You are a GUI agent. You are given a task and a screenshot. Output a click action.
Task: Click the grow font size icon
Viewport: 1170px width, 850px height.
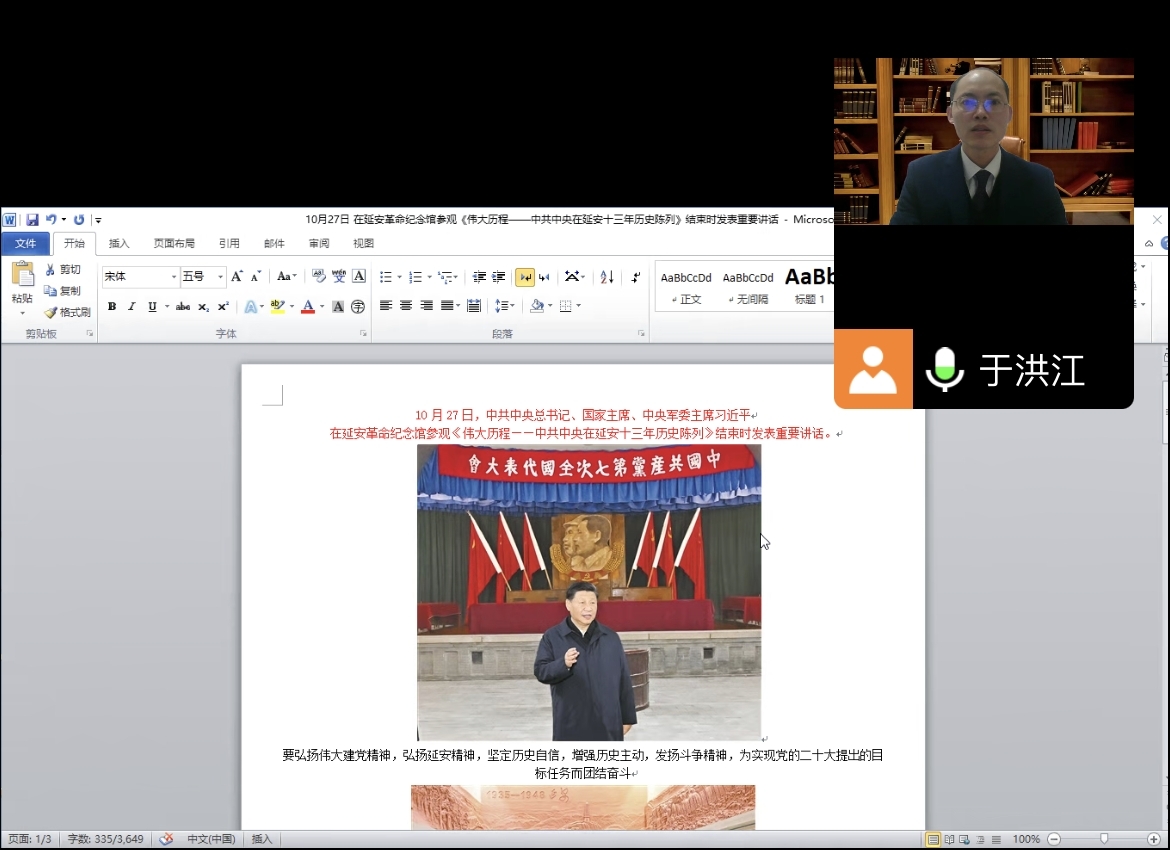pyautogui.click(x=237, y=277)
